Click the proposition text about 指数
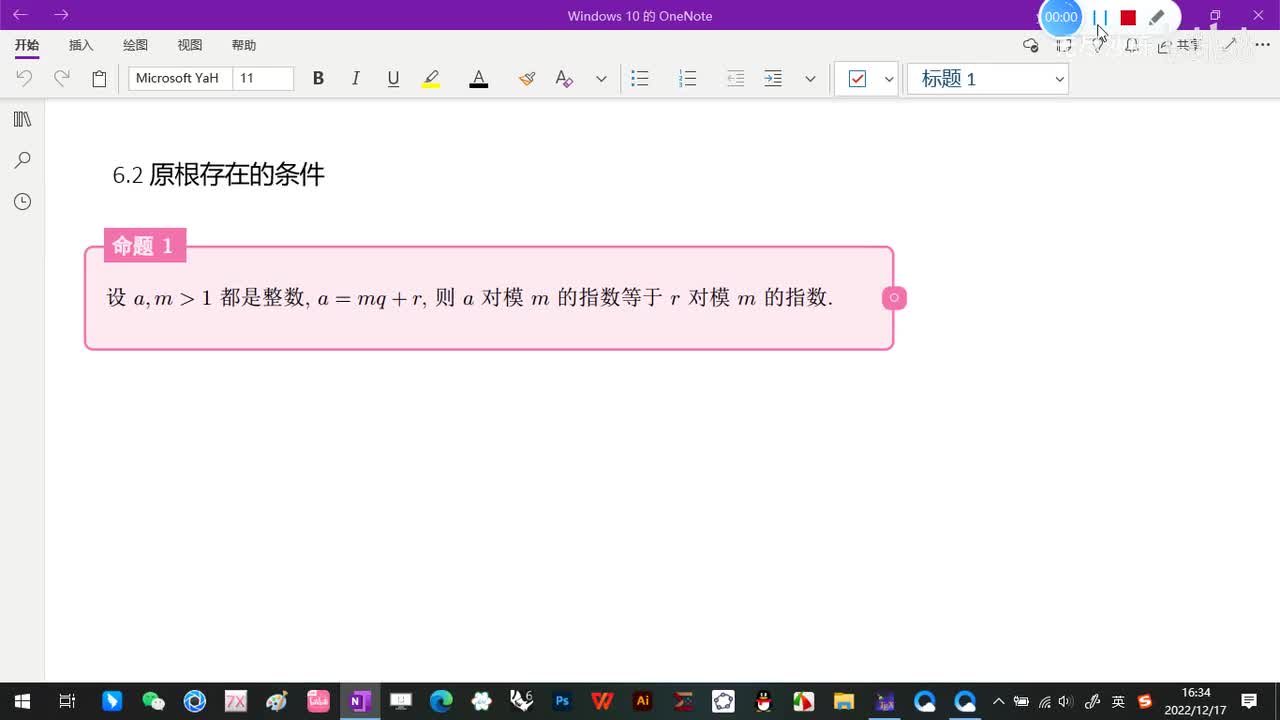1280x720 pixels. tap(470, 298)
